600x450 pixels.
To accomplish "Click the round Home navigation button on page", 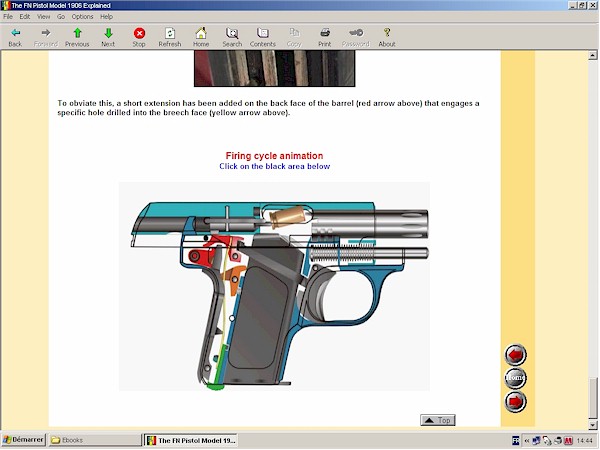I will pos(515,378).
